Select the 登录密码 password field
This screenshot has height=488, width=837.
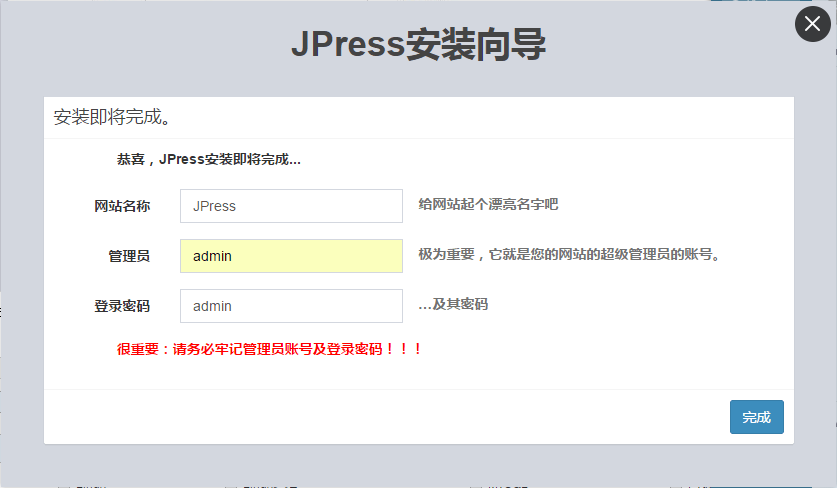pos(291,306)
